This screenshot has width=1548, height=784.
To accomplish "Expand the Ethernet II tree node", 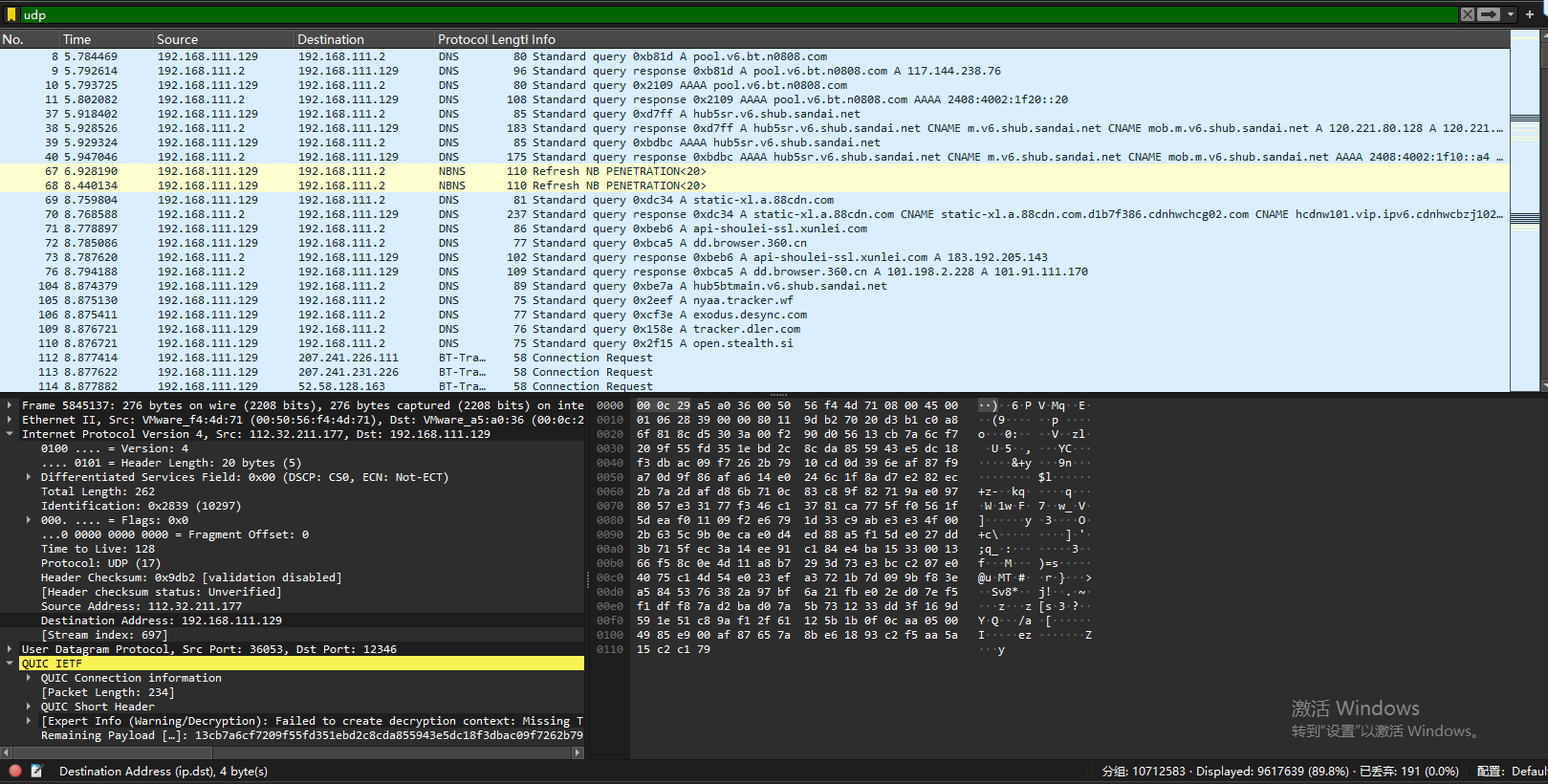I will [x=10, y=420].
